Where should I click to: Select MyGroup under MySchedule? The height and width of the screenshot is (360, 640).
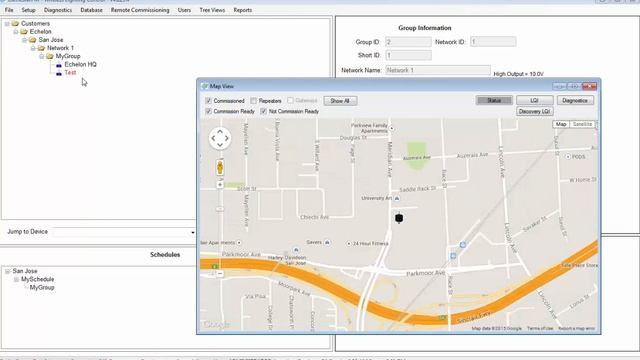pyautogui.click(x=42, y=288)
